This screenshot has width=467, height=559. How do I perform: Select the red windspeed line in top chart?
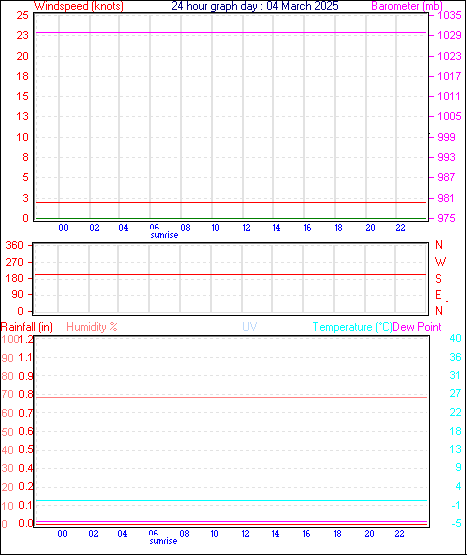pos(231,202)
